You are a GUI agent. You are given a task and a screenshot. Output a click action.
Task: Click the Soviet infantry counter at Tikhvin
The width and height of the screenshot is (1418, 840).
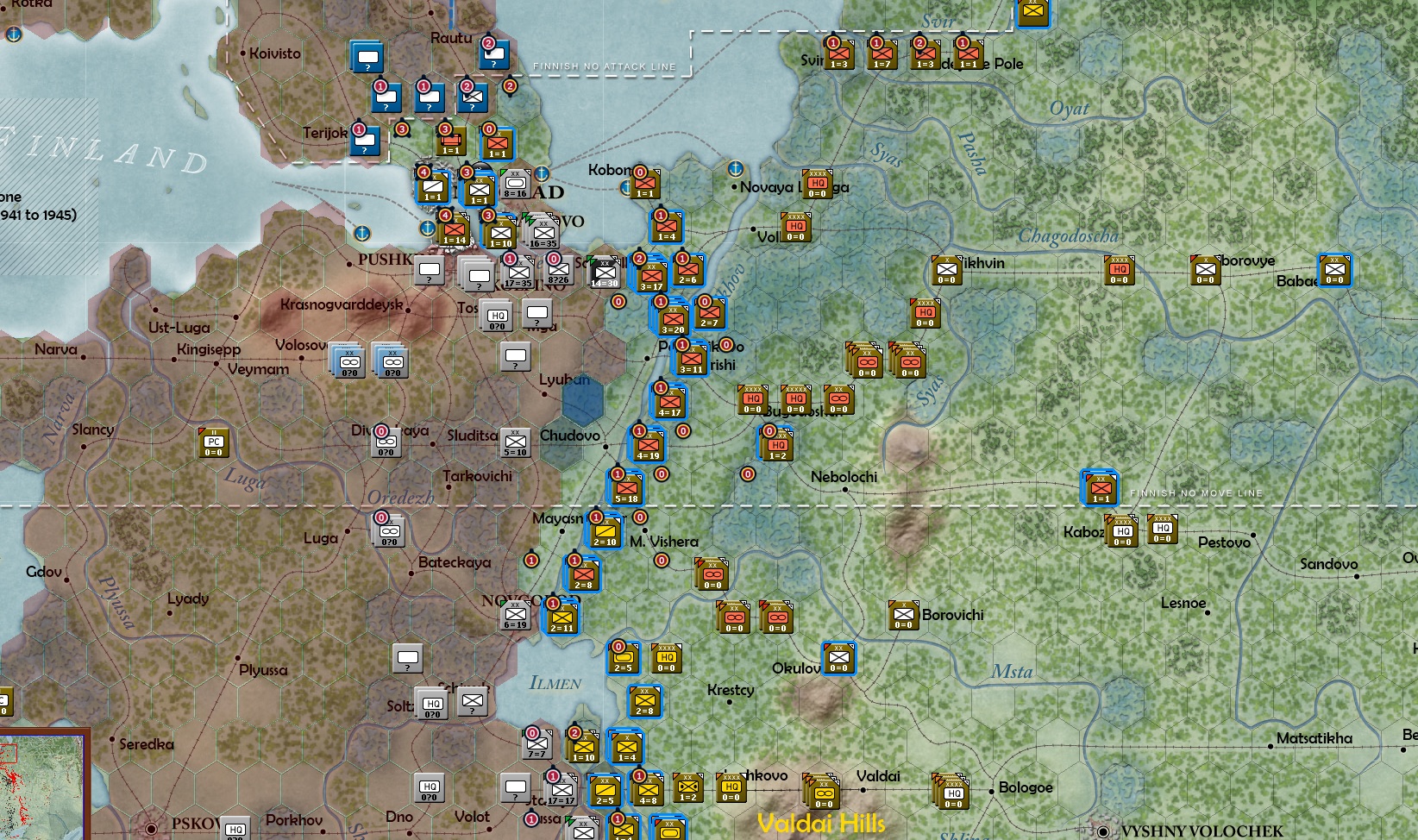tap(946, 270)
